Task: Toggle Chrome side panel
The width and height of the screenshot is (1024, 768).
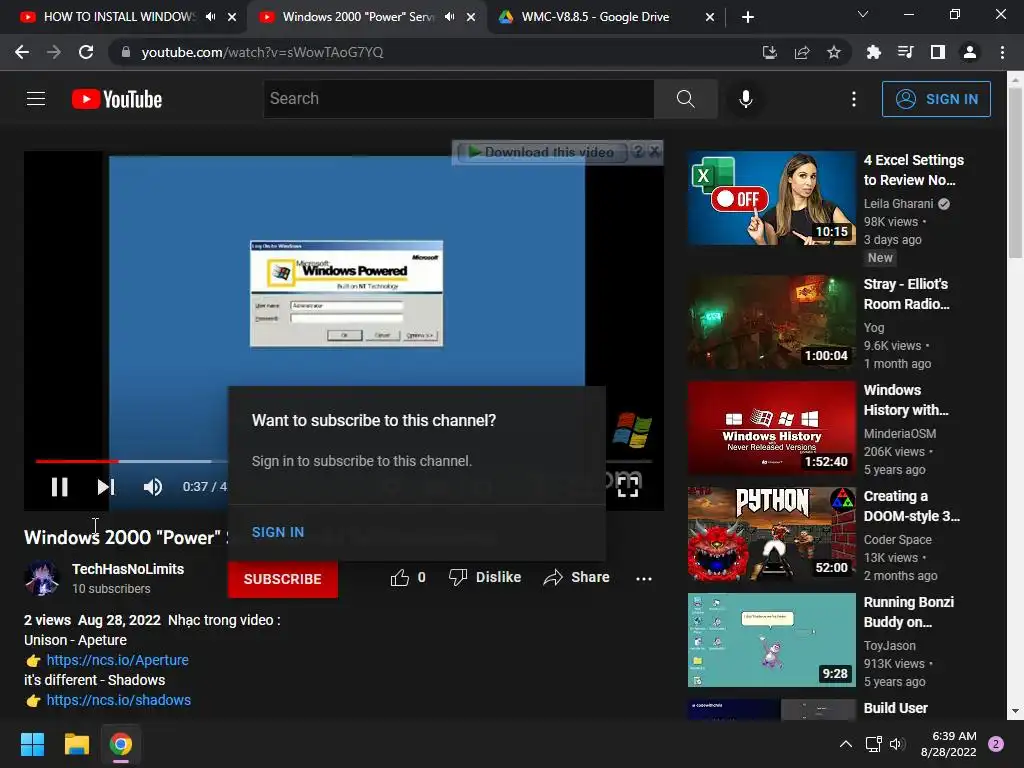Action: [x=938, y=52]
